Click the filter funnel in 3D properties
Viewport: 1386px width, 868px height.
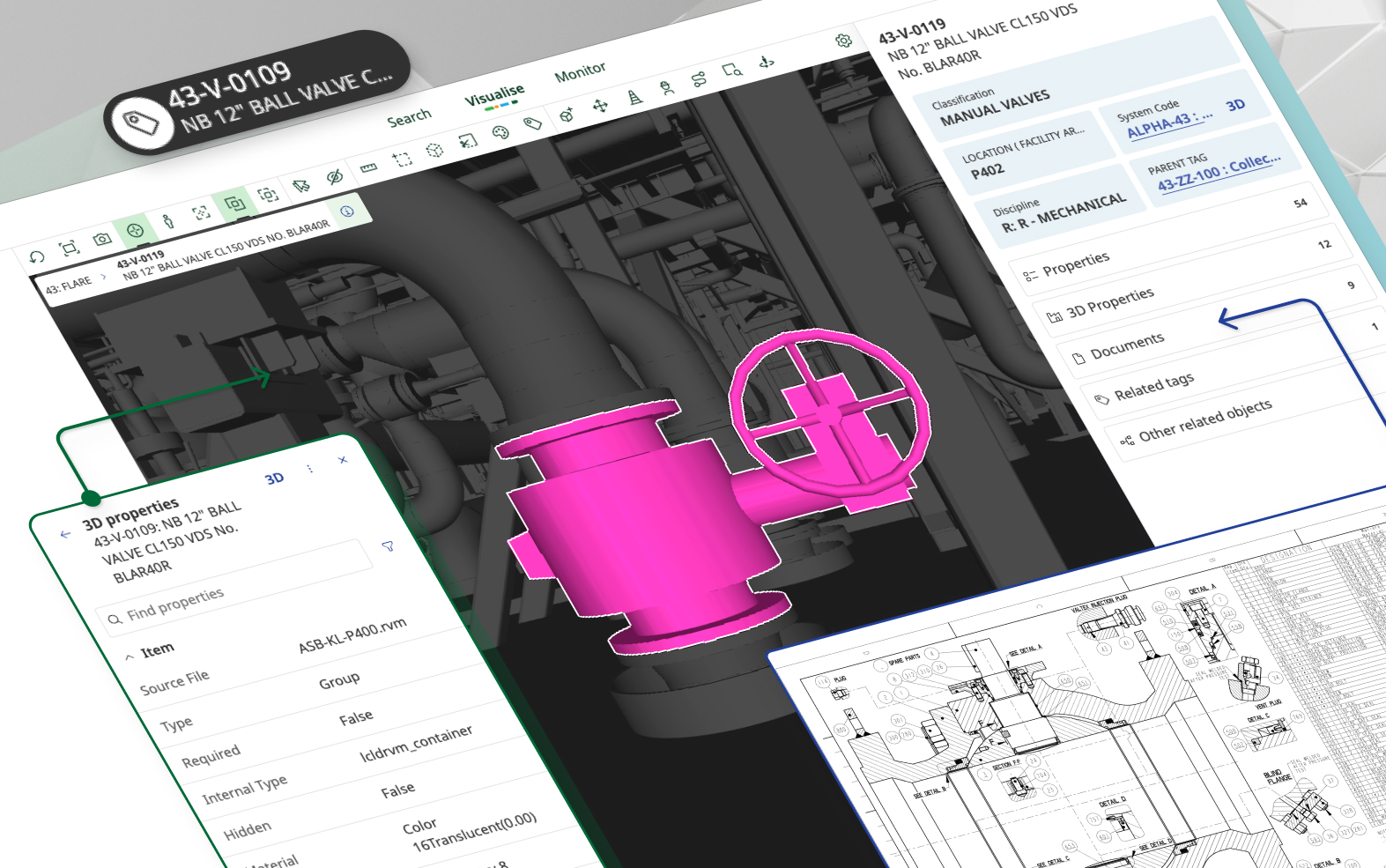(x=388, y=546)
